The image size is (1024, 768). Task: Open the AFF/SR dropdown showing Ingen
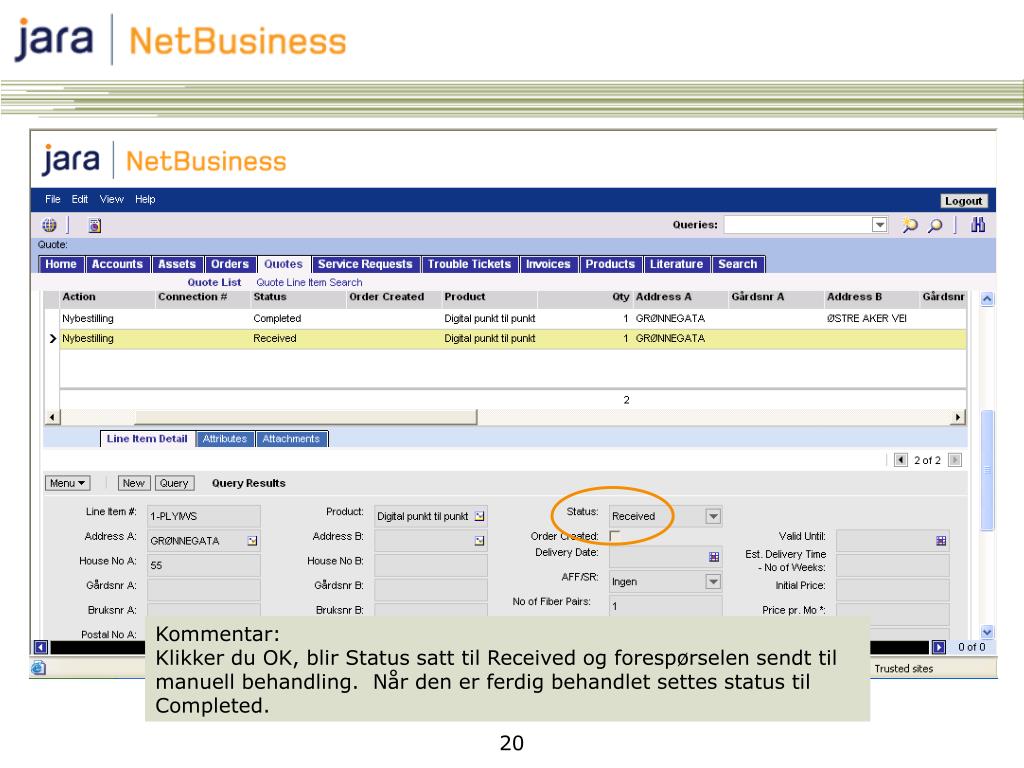coord(713,581)
